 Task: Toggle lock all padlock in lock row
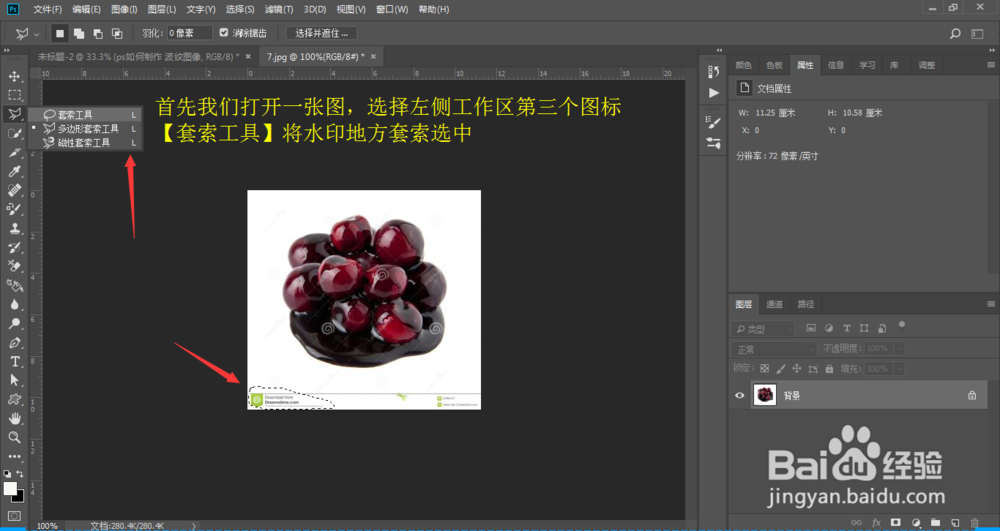(829, 368)
